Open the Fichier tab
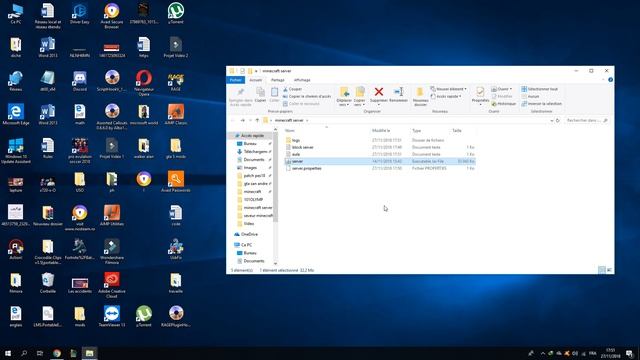This screenshot has height=360, width=640. 236,80
